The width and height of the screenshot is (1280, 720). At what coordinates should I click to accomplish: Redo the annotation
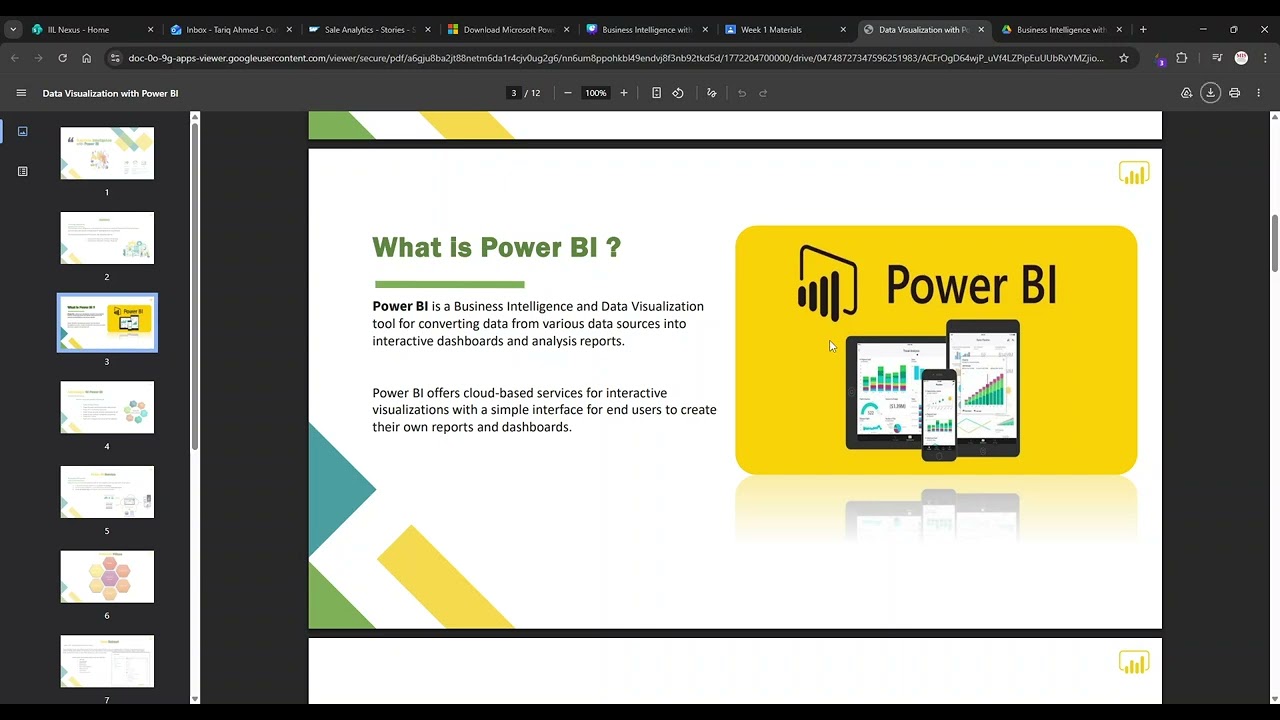(763, 93)
